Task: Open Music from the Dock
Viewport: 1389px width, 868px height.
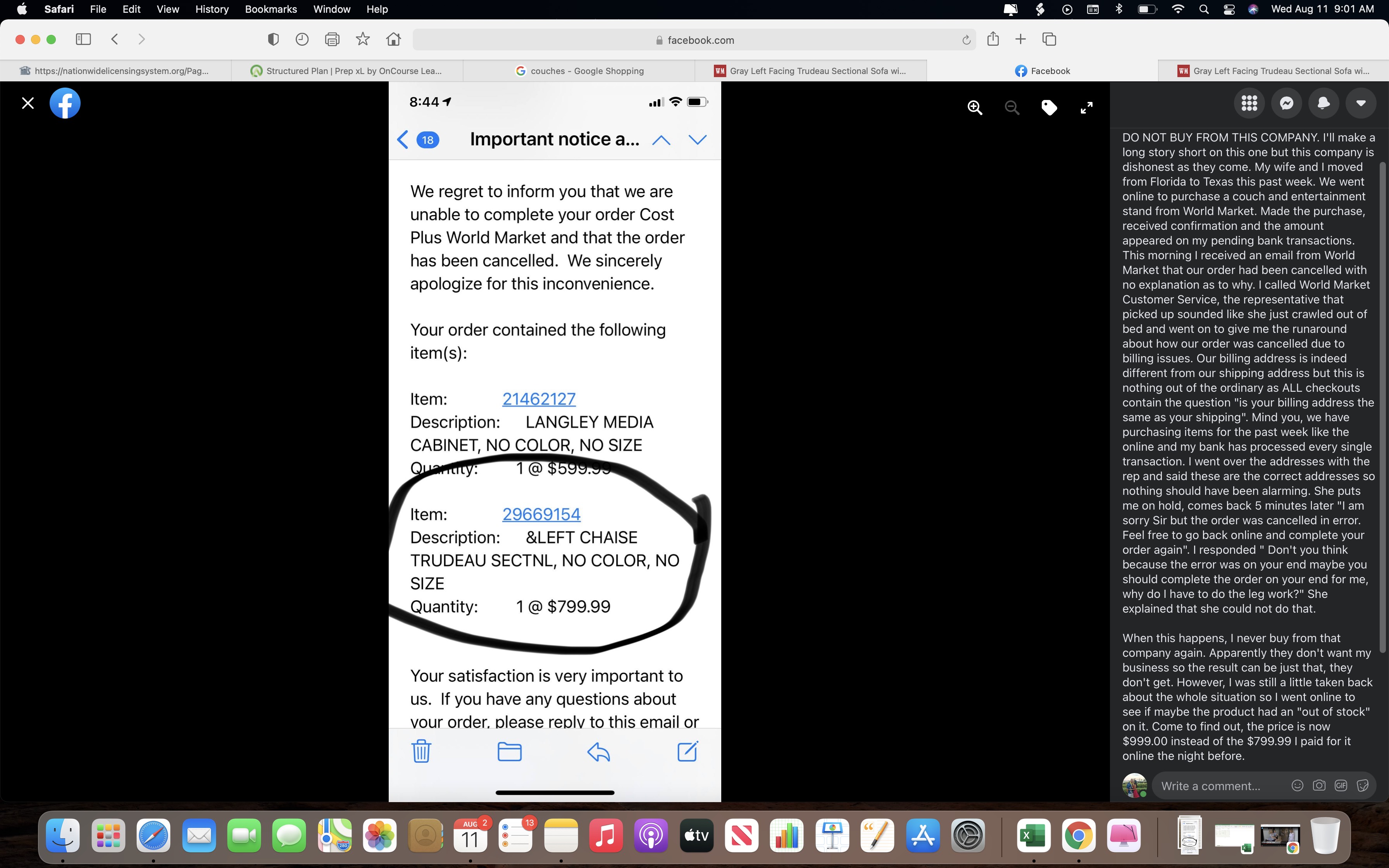Action: coord(605,836)
